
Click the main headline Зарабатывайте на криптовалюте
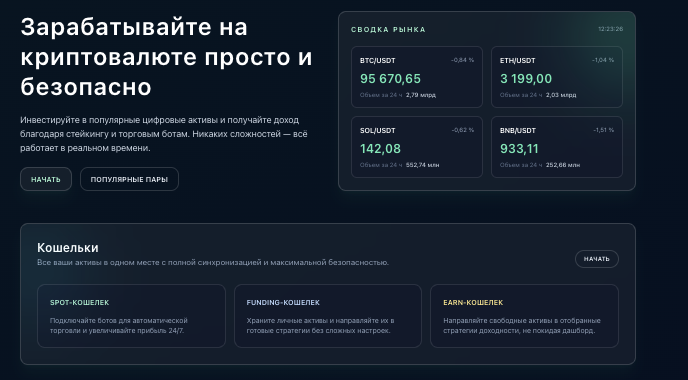(x=166, y=57)
